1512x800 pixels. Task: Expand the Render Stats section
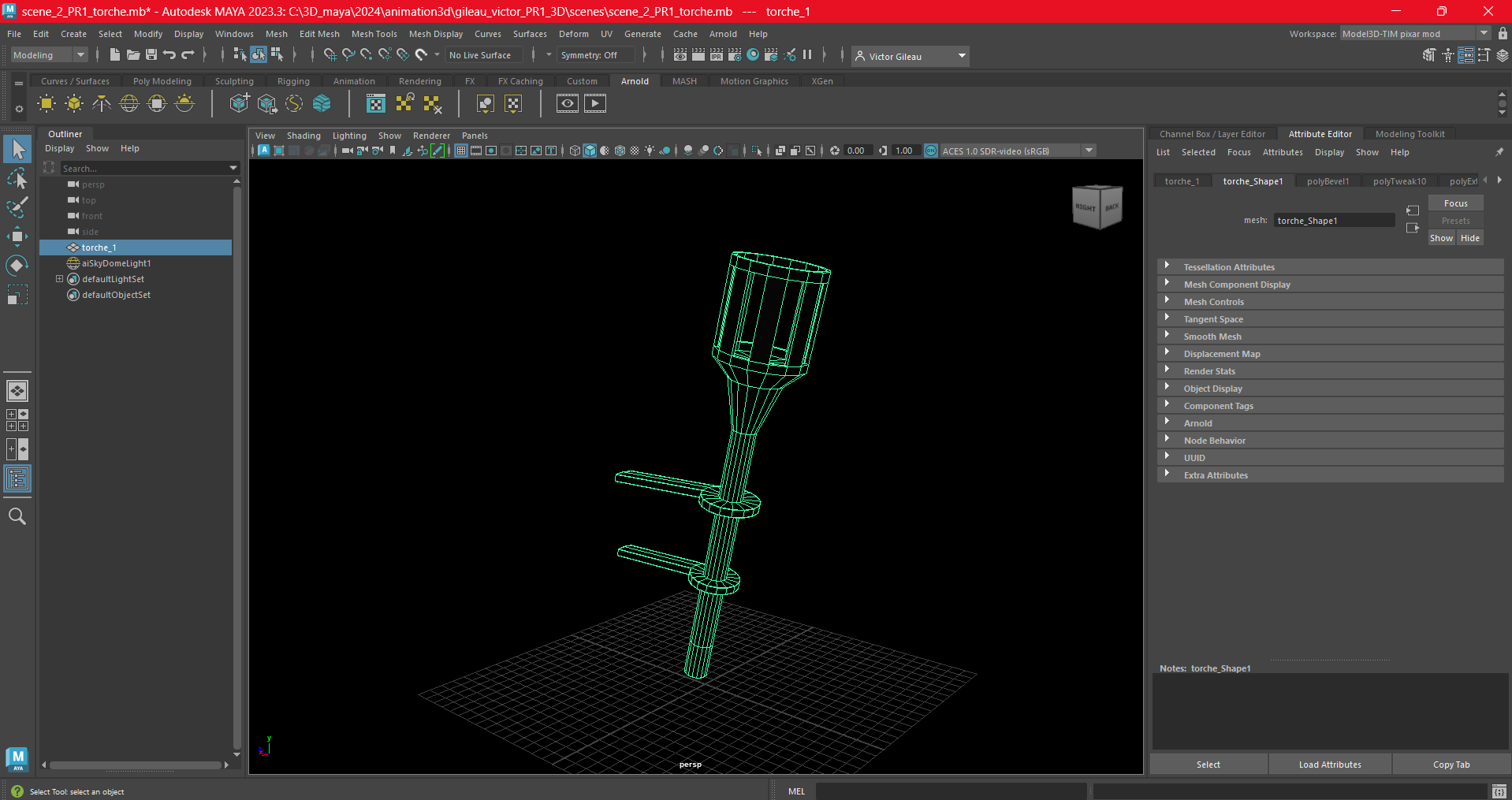(1330, 371)
